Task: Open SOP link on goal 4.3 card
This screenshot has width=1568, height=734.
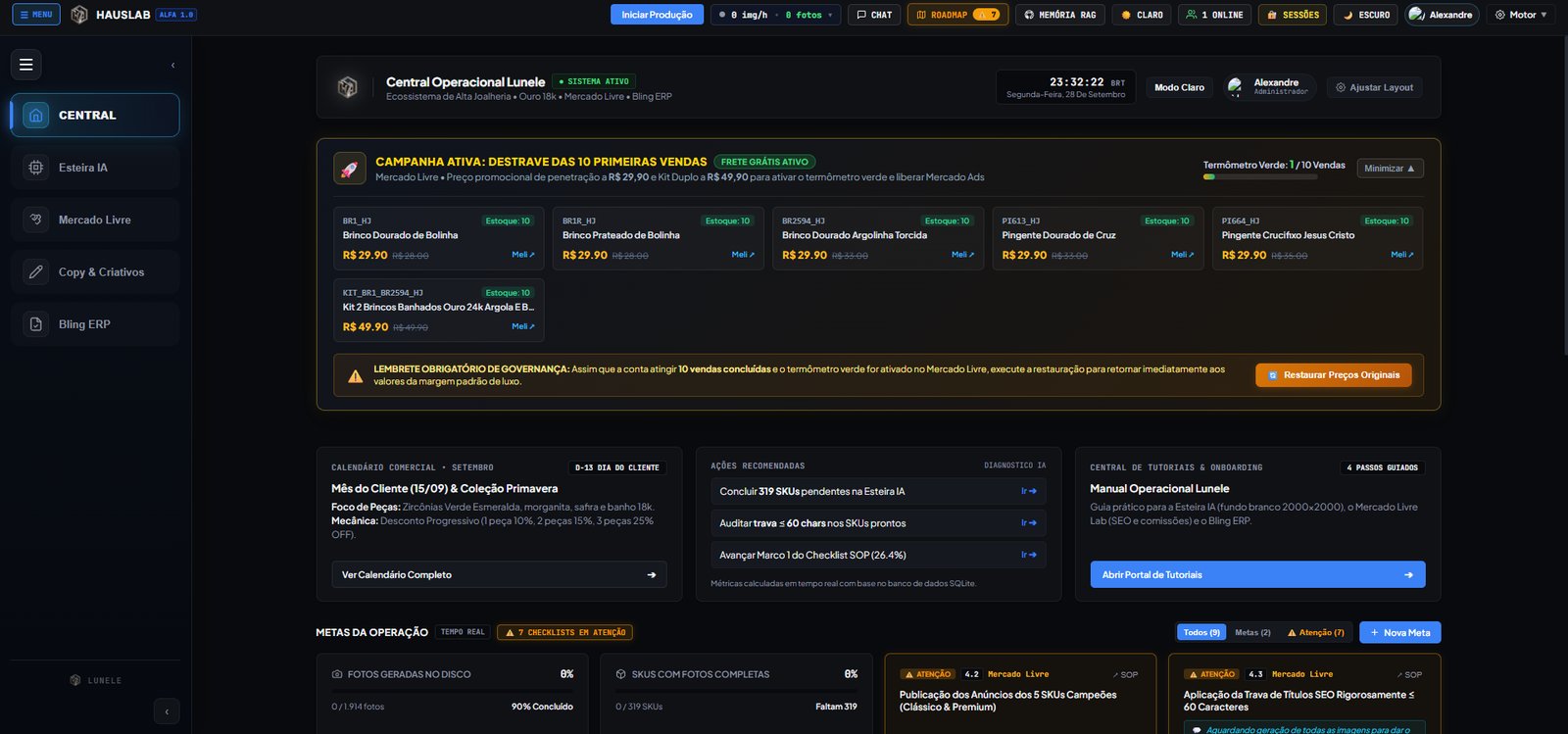Action: [x=1409, y=675]
